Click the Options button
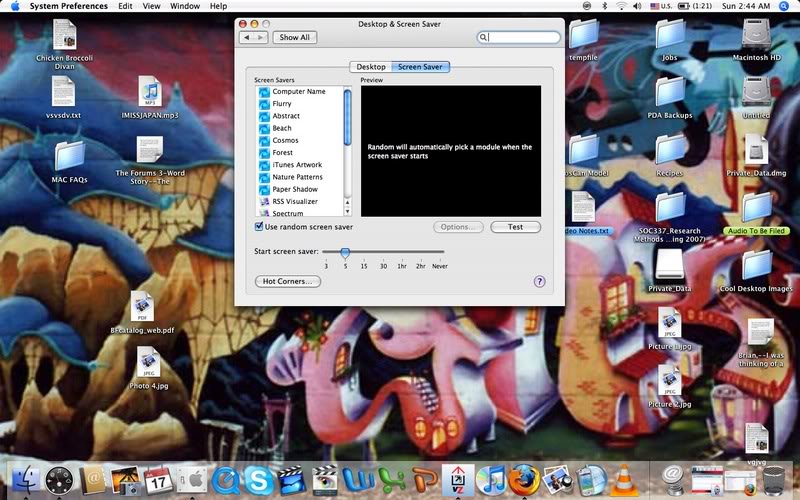 pos(458,227)
